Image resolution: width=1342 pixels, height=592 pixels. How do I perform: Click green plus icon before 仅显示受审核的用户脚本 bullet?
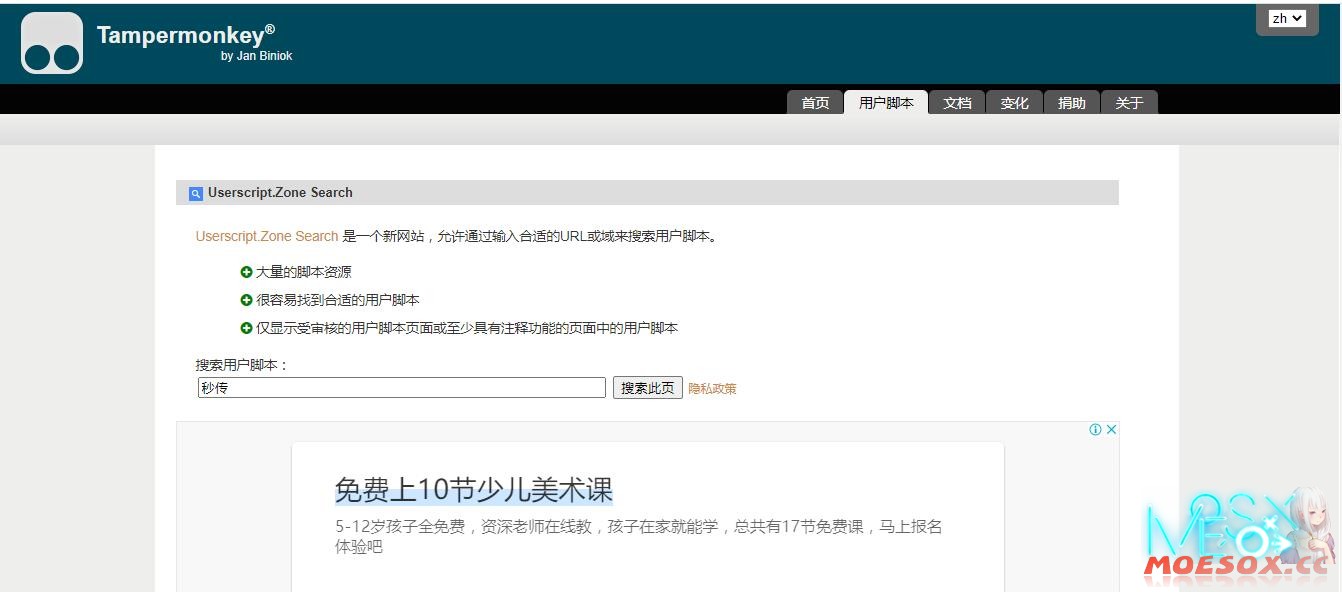(x=246, y=327)
